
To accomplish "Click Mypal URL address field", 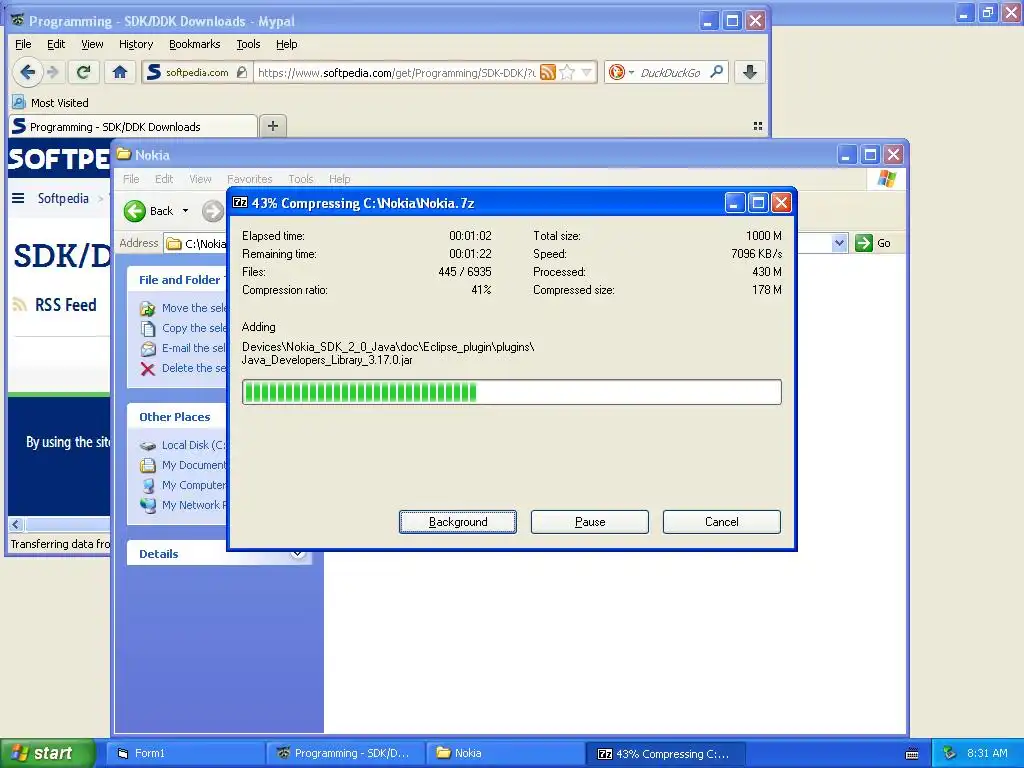I will [x=396, y=72].
